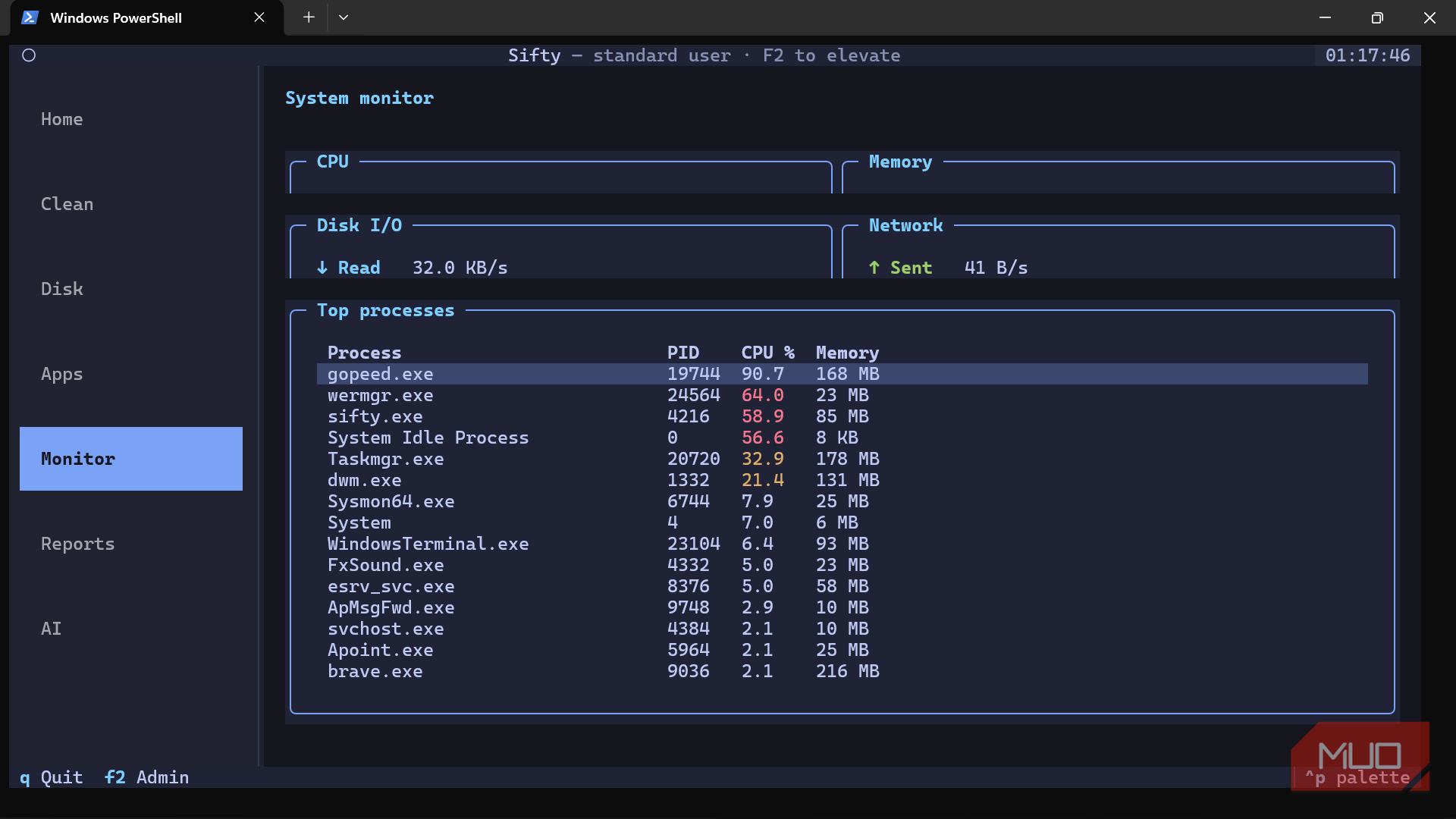Click the 01:17:46 clock
Screen dimensions: 1456x819
click(1367, 55)
